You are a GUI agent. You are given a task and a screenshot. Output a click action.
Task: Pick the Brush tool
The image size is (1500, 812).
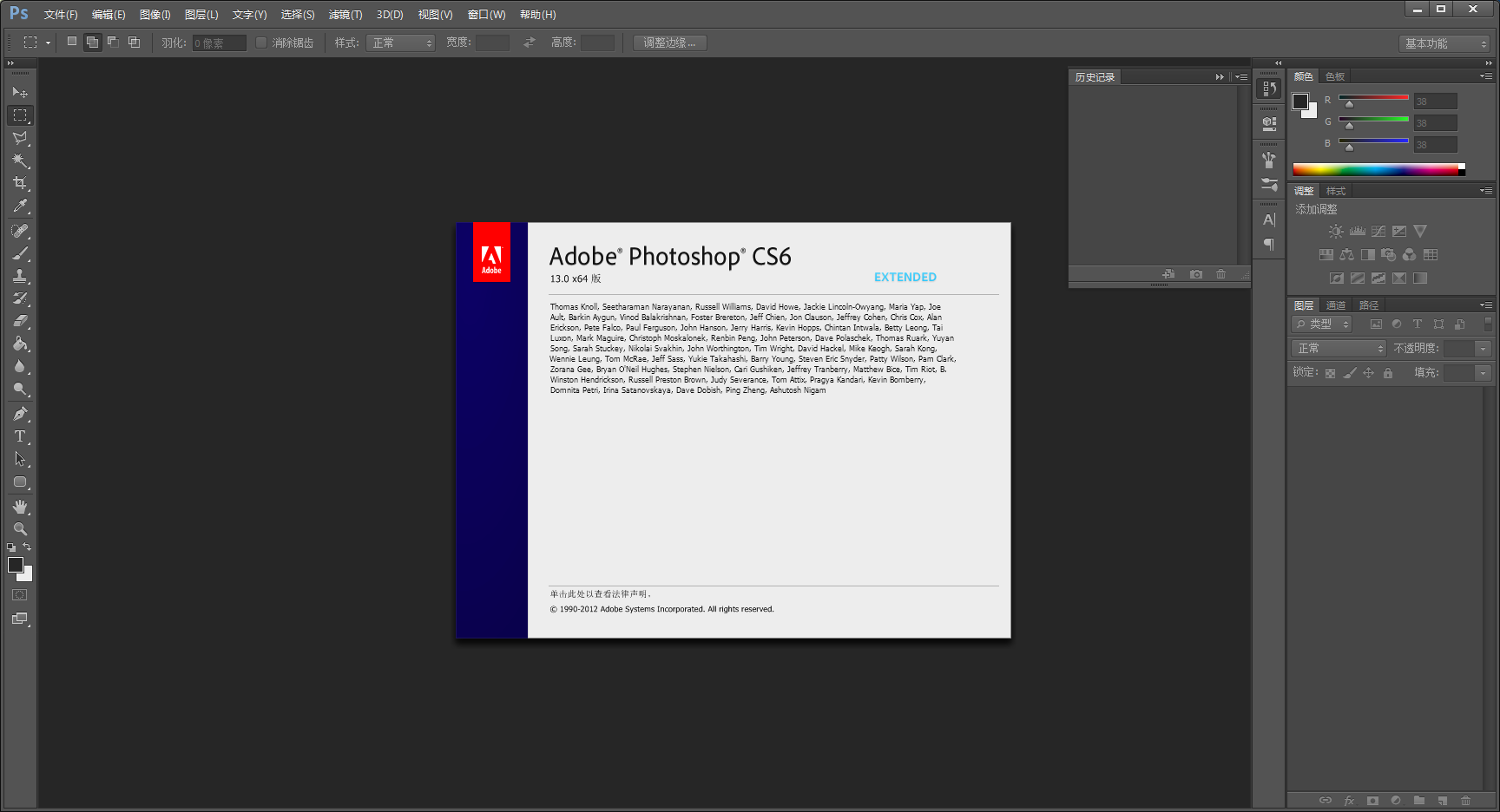pyautogui.click(x=20, y=253)
